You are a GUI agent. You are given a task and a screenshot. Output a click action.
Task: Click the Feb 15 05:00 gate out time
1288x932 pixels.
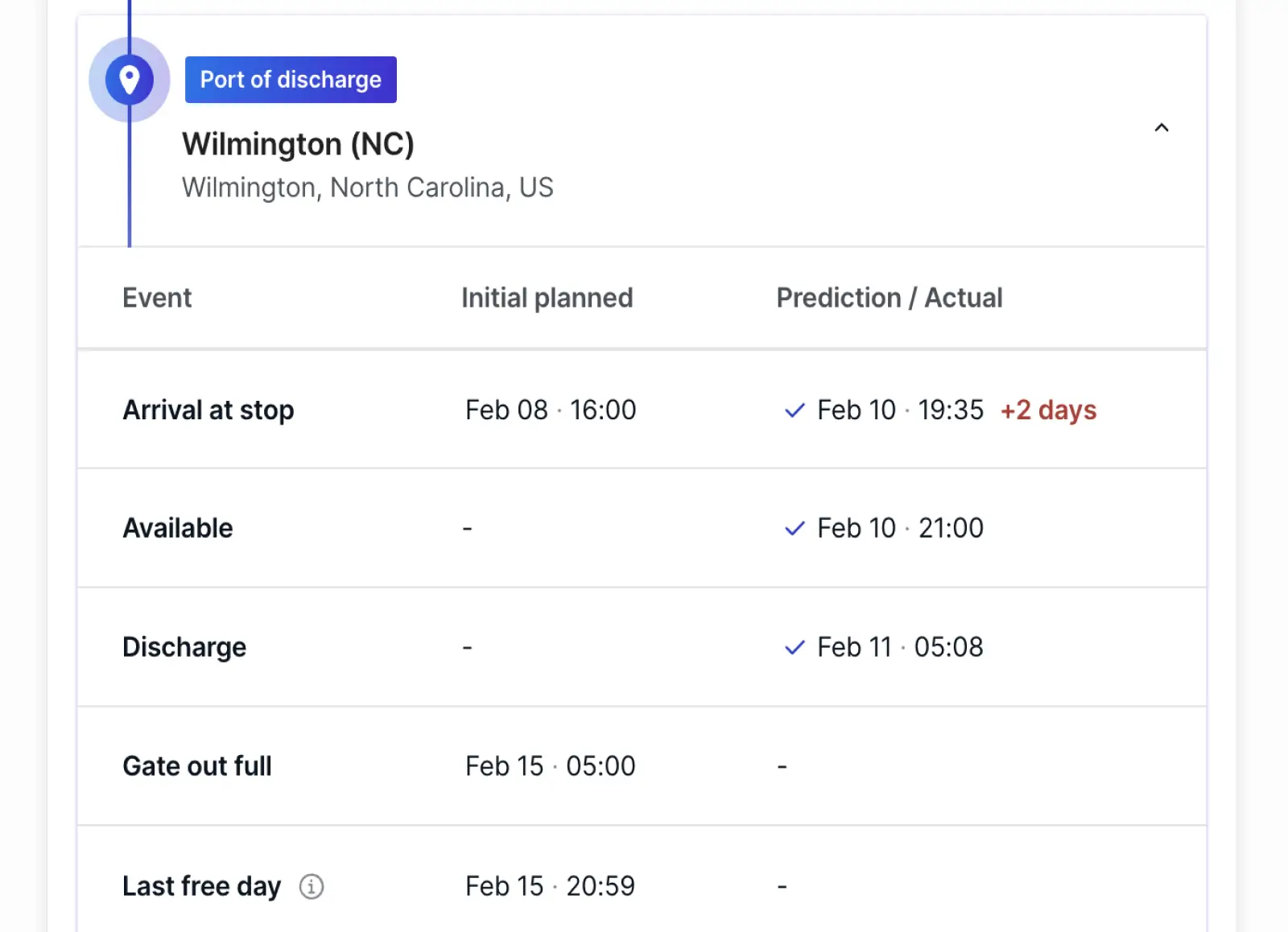[x=550, y=766]
